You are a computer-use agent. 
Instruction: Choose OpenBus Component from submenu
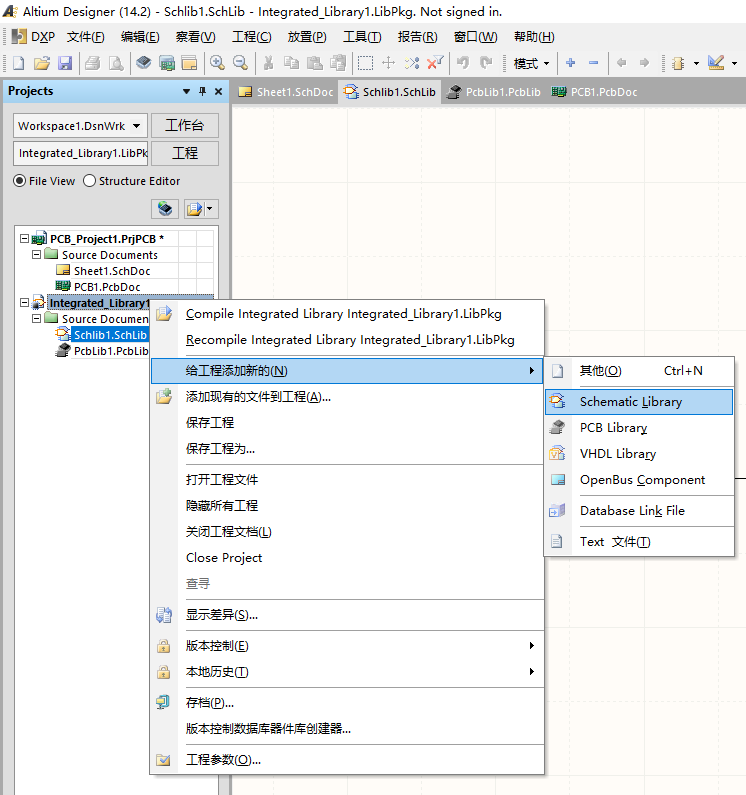point(639,480)
